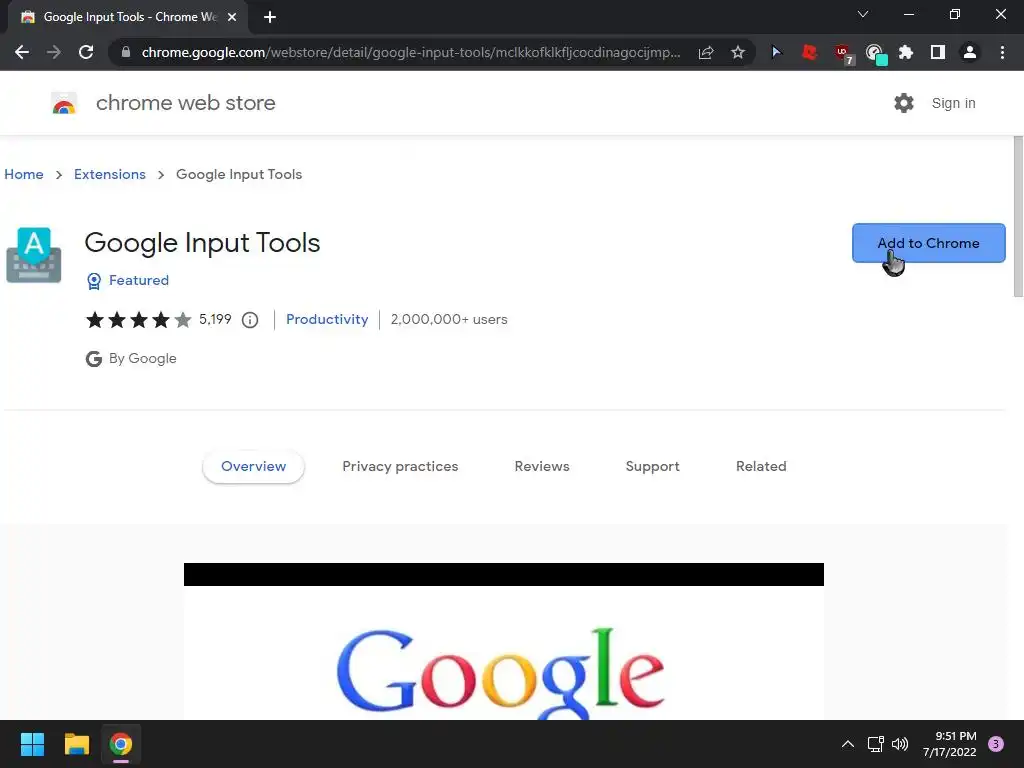Open Windows Start menu
Screen dimensions: 1024x768
[x=32, y=744]
